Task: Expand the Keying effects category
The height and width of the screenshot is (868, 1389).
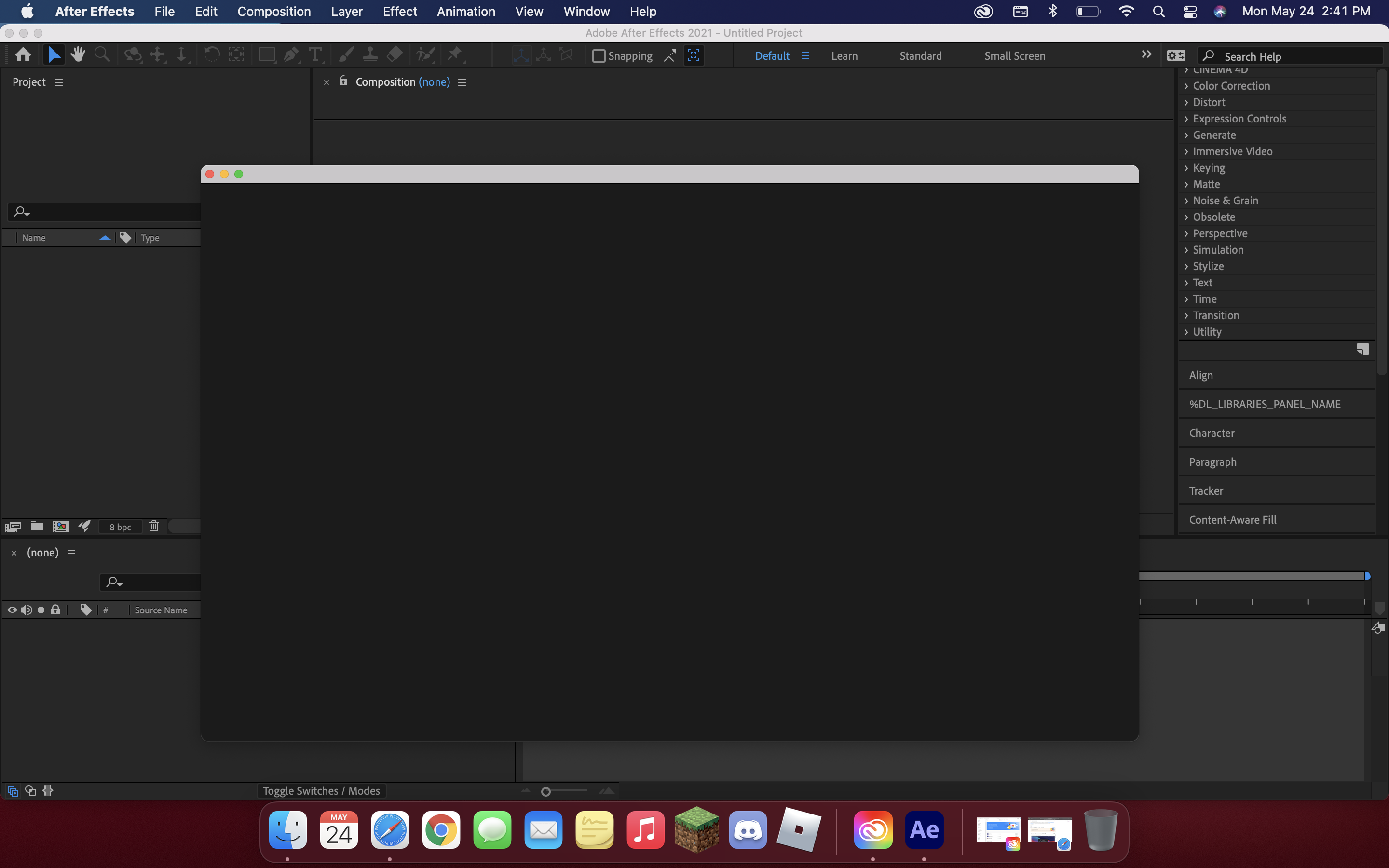Action: [1212, 168]
